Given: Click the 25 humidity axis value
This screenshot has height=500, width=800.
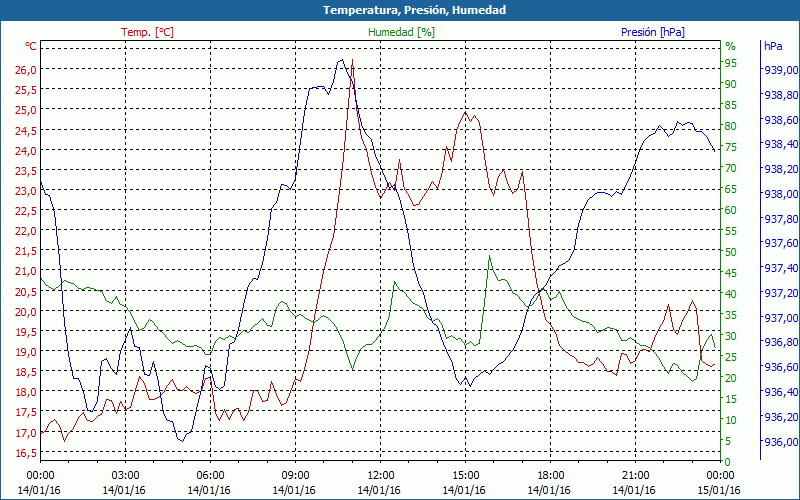Looking at the screenshot, I should [x=731, y=357].
